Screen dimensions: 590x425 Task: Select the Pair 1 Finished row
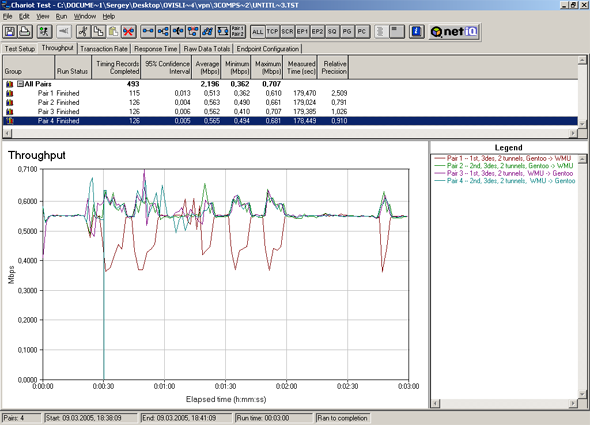point(290,93)
